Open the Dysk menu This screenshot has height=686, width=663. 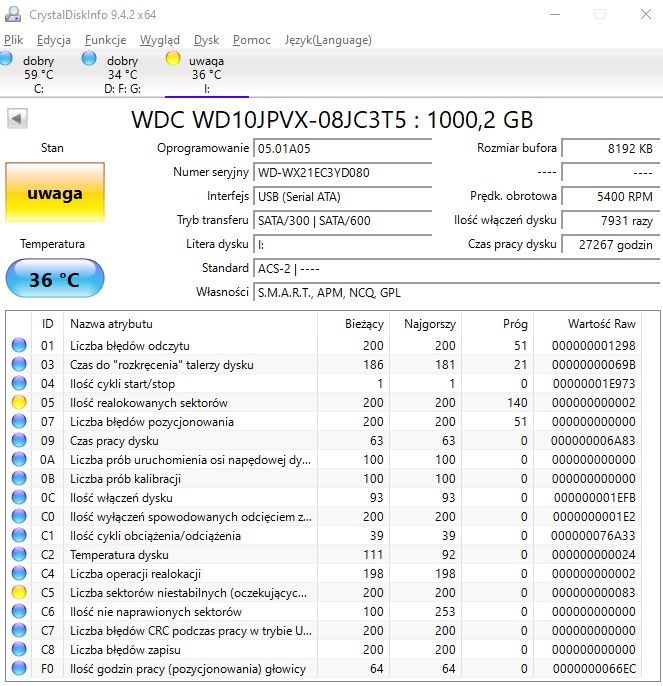206,40
